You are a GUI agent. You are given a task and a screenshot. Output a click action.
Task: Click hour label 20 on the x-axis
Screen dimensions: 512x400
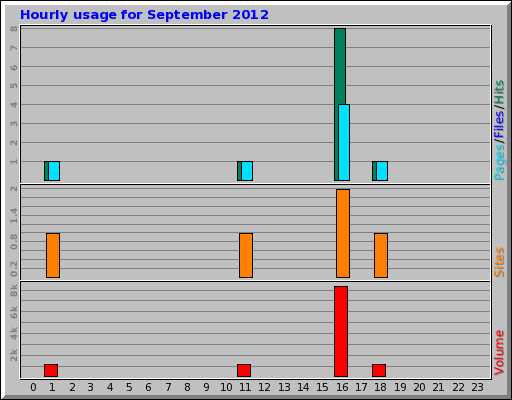point(419,387)
